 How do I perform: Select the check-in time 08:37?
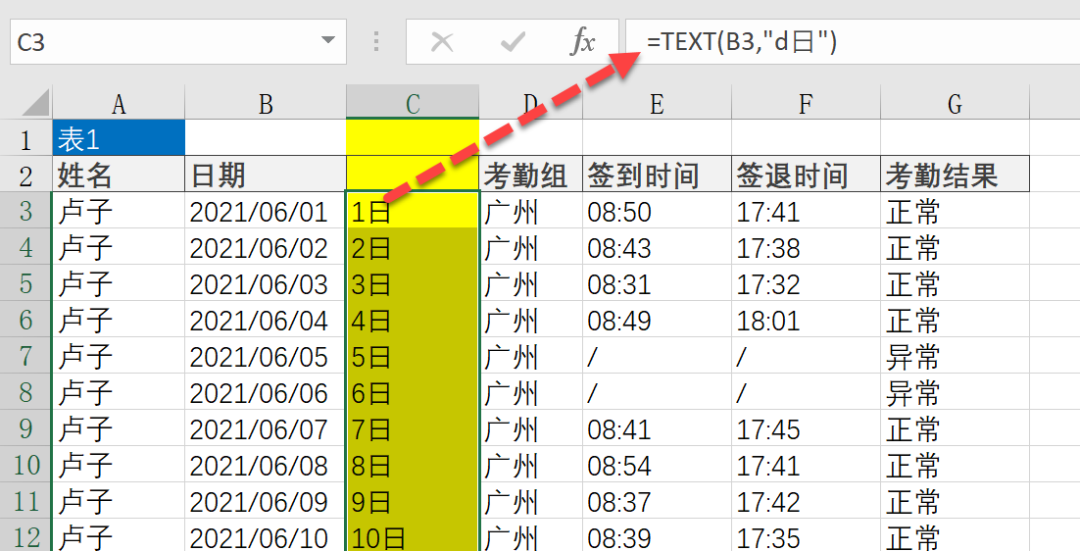point(657,501)
